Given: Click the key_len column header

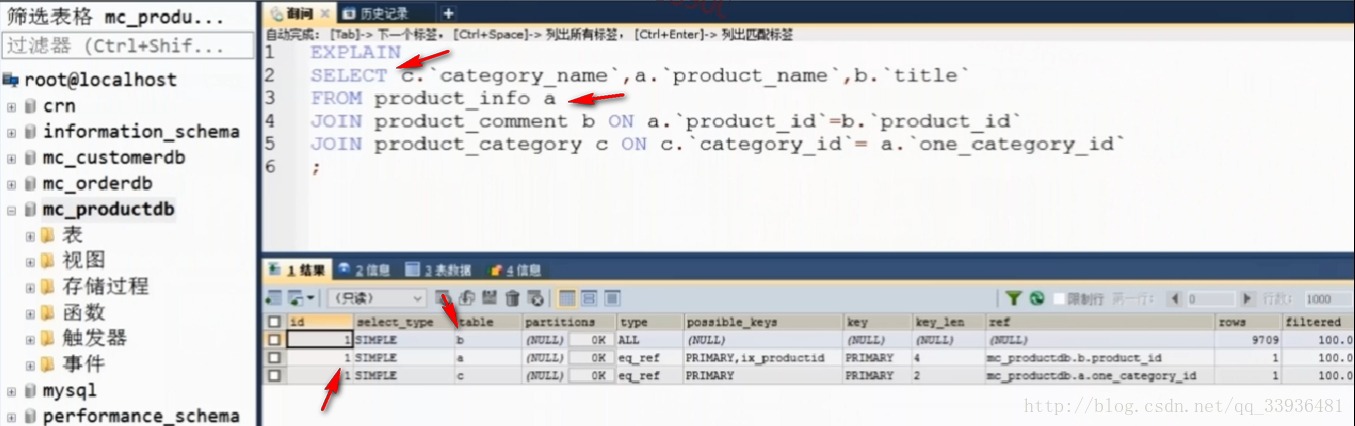Looking at the screenshot, I should click(949, 322).
